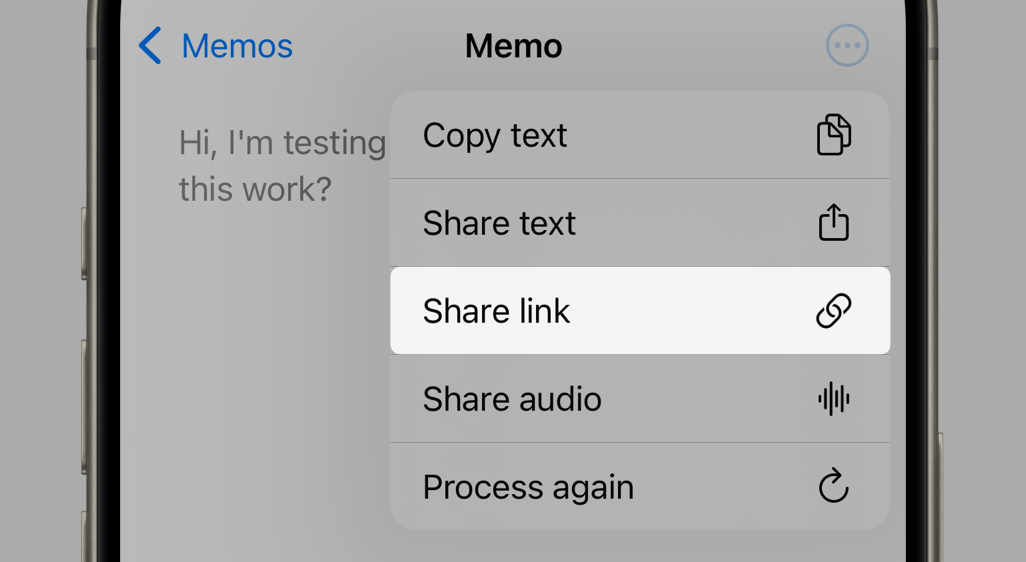This screenshot has height=562, width=1026.
Task: Tap the back chevron arrow icon
Action: (150, 46)
